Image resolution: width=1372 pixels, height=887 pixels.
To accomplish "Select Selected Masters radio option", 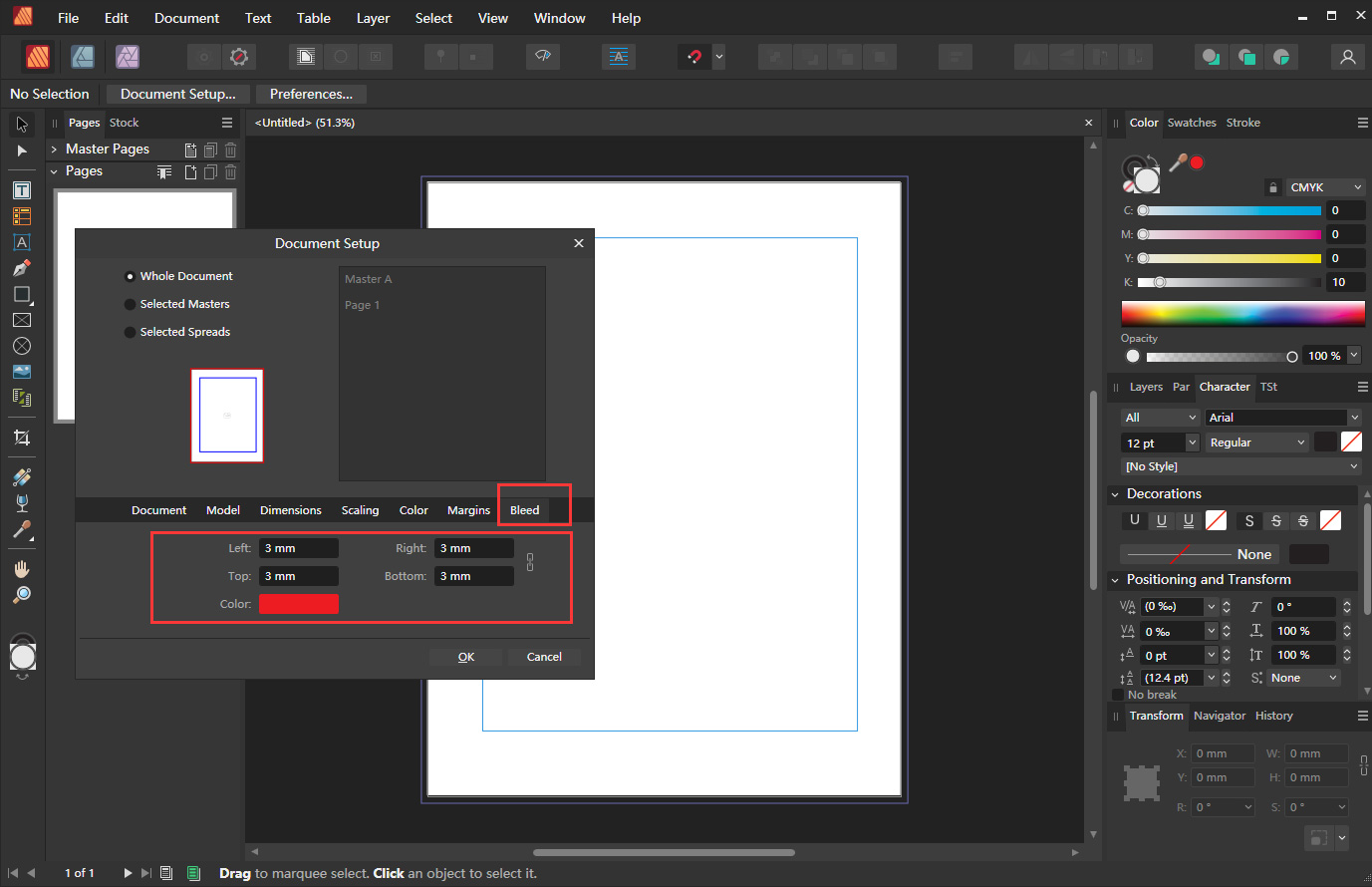I will [x=130, y=304].
